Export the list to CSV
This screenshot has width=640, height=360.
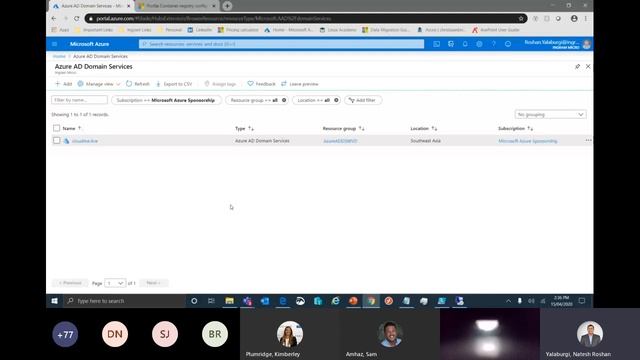pos(174,84)
